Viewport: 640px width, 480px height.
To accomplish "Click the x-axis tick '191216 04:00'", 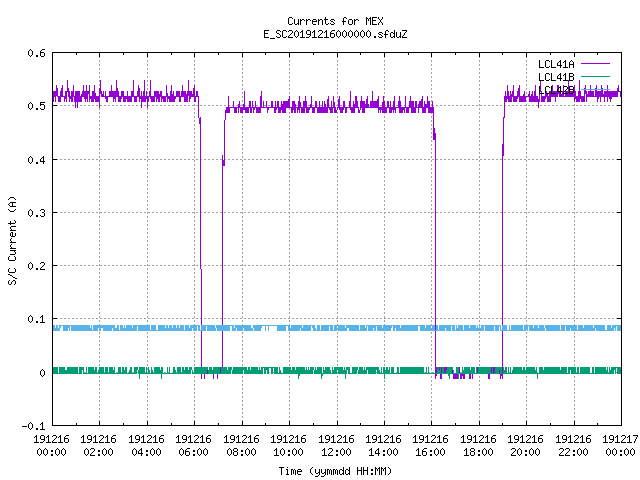I will (x=146, y=446).
